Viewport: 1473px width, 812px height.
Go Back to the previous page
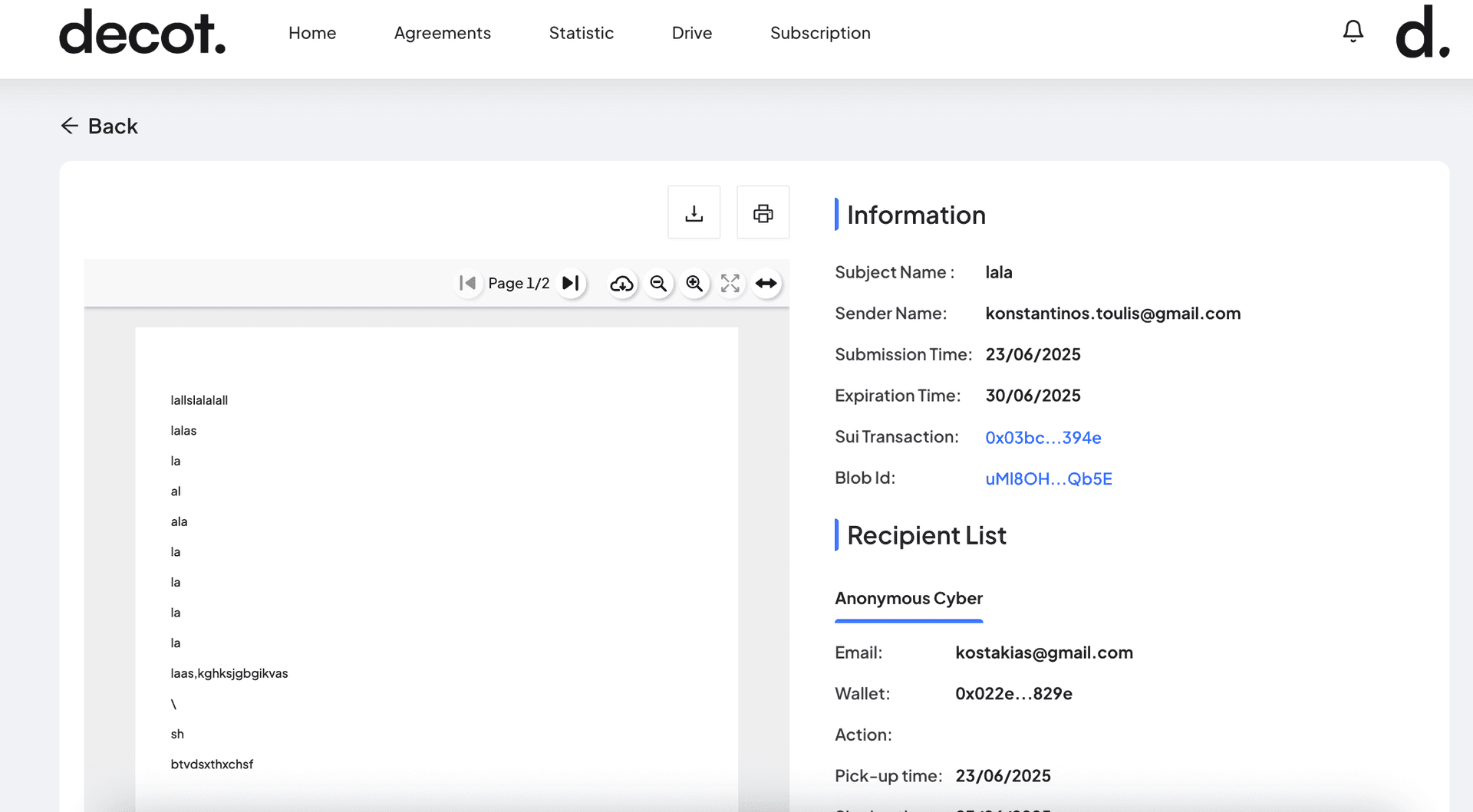coord(100,126)
